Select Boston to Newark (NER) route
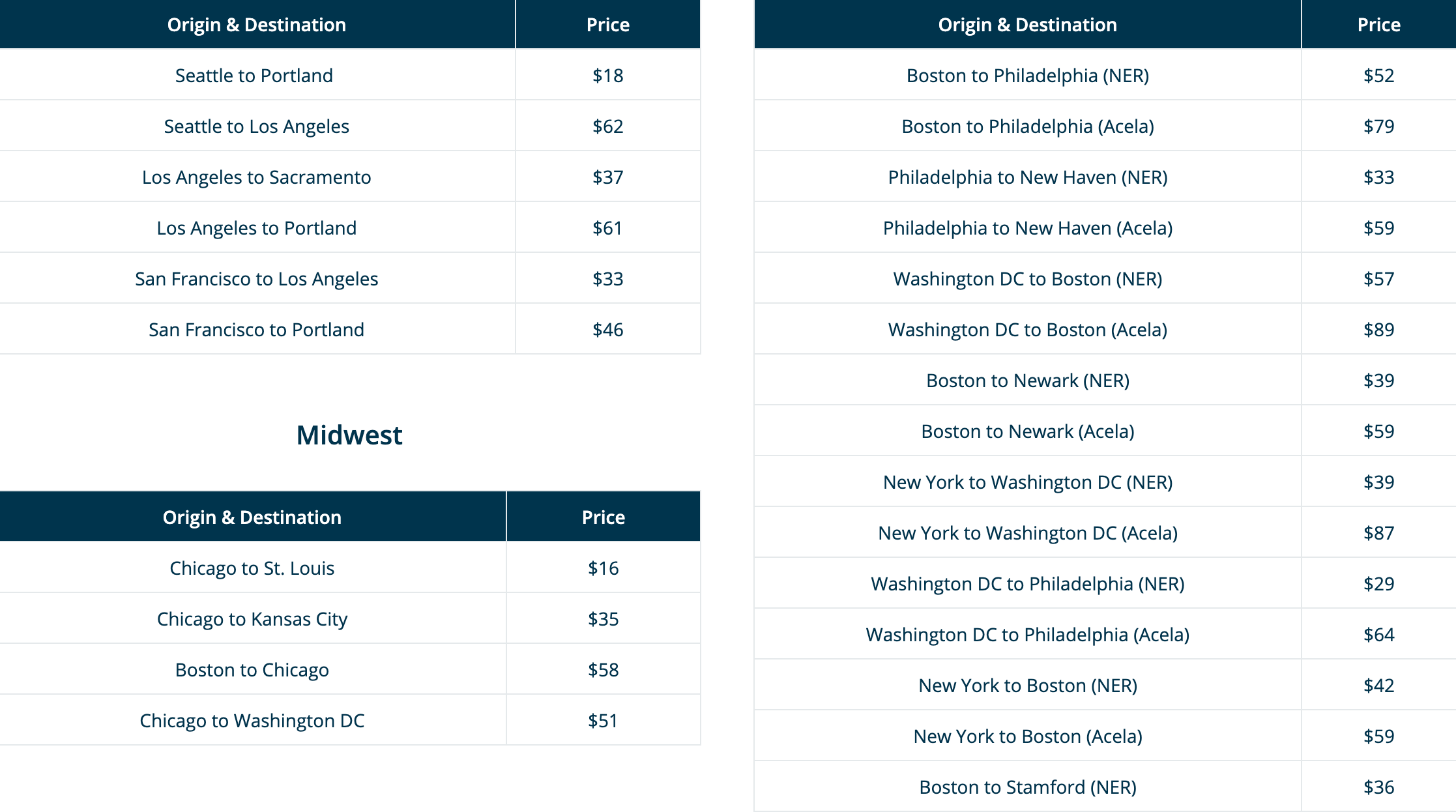Image resolution: width=1456 pixels, height=812 pixels. [x=1028, y=381]
